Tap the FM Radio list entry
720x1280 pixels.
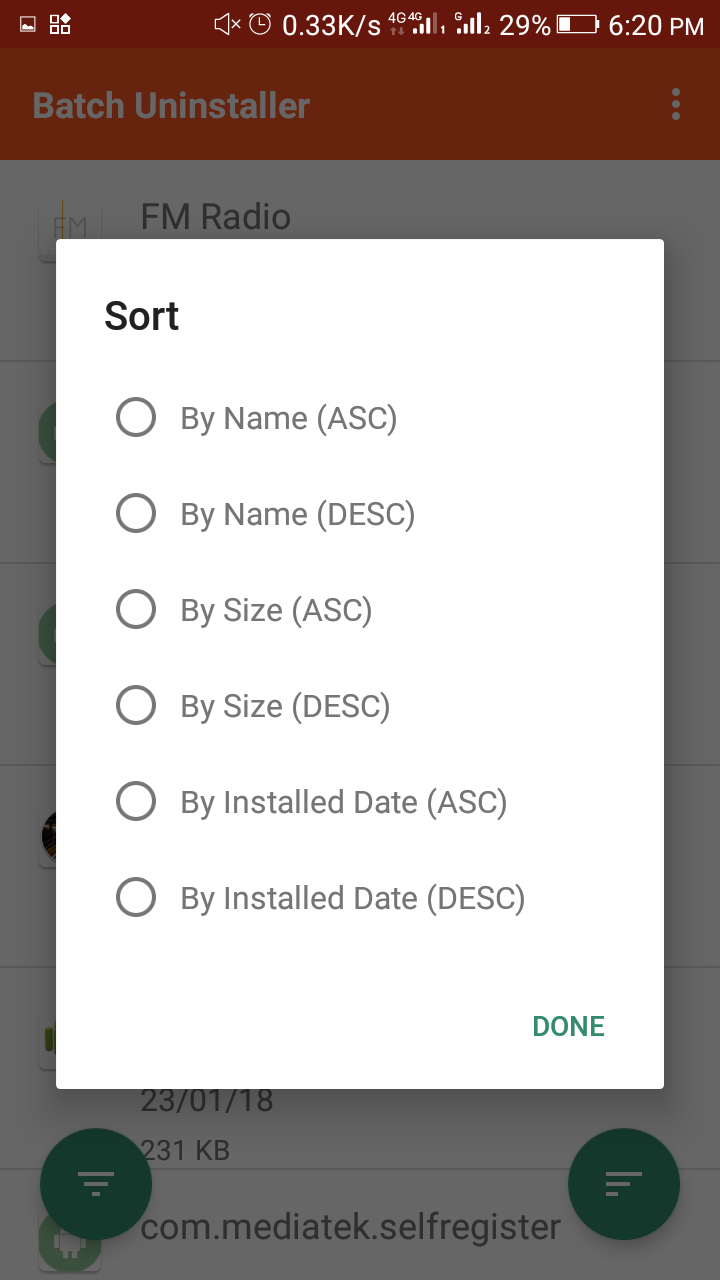(215, 216)
